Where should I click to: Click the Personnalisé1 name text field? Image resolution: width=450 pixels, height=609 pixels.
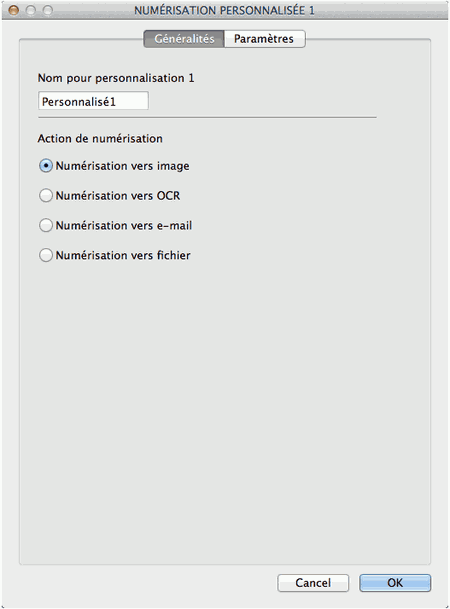click(93, 101)
